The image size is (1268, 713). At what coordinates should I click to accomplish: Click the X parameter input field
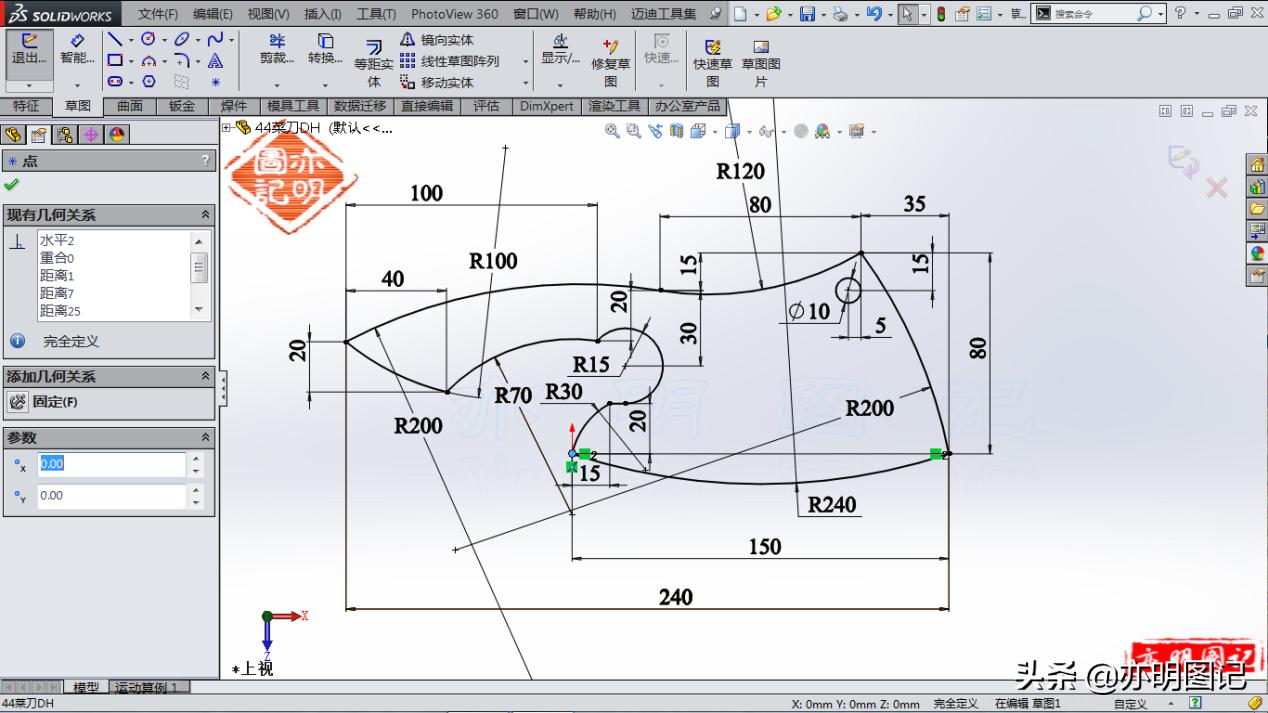pos(110,463)
